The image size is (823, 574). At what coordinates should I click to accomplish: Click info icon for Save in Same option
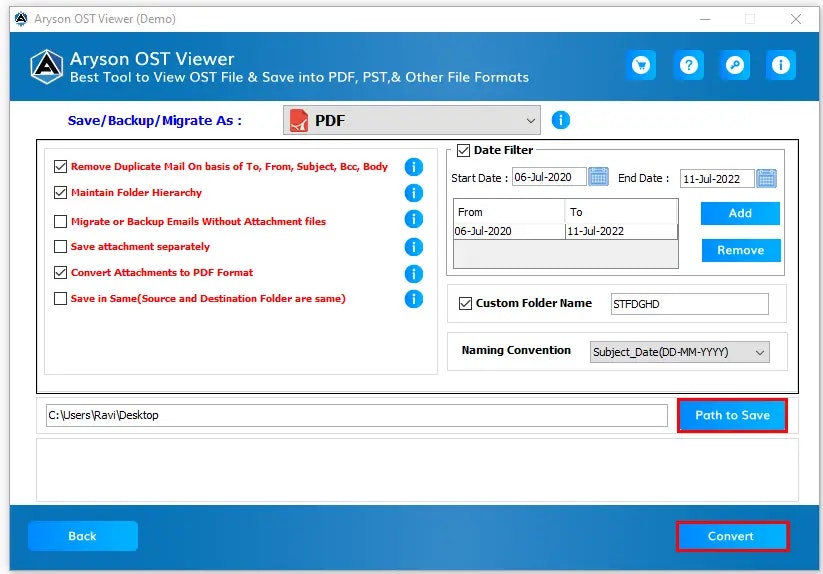tap(414, 299)
